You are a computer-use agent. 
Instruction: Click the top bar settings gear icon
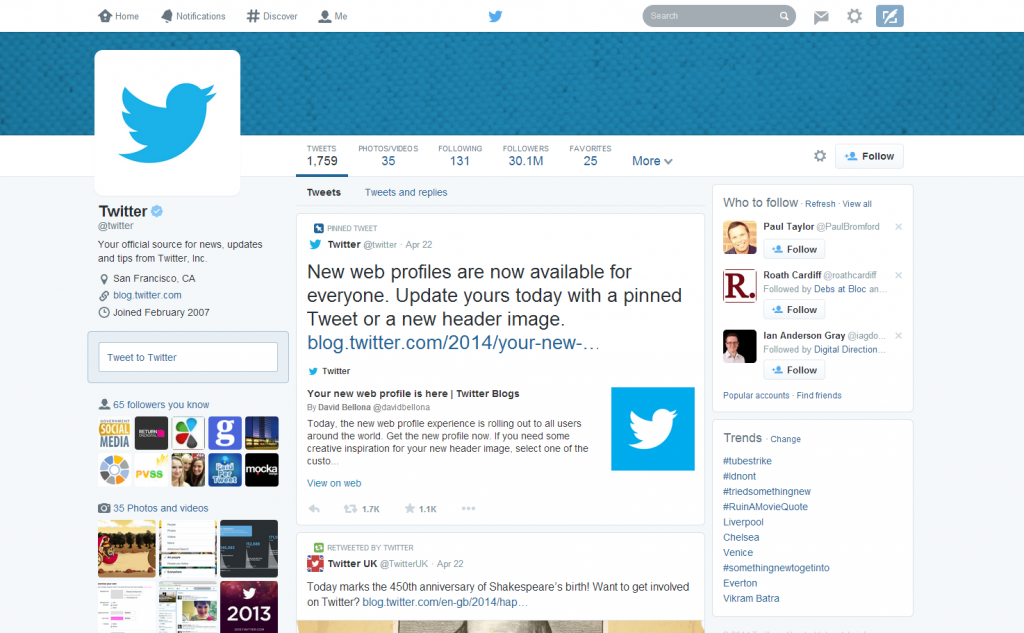[854, 16]
